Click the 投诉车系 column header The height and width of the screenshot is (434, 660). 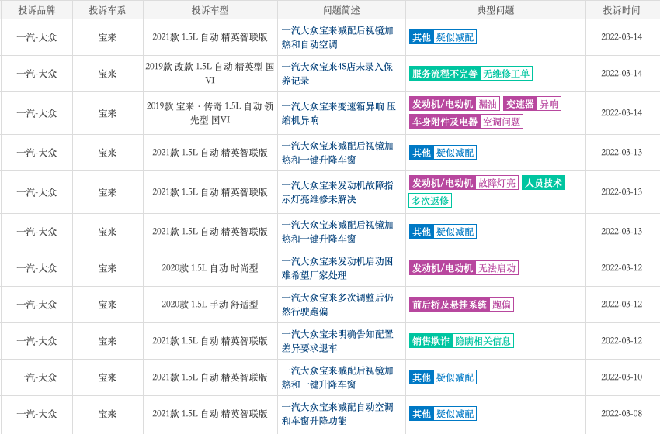(107, 10)
